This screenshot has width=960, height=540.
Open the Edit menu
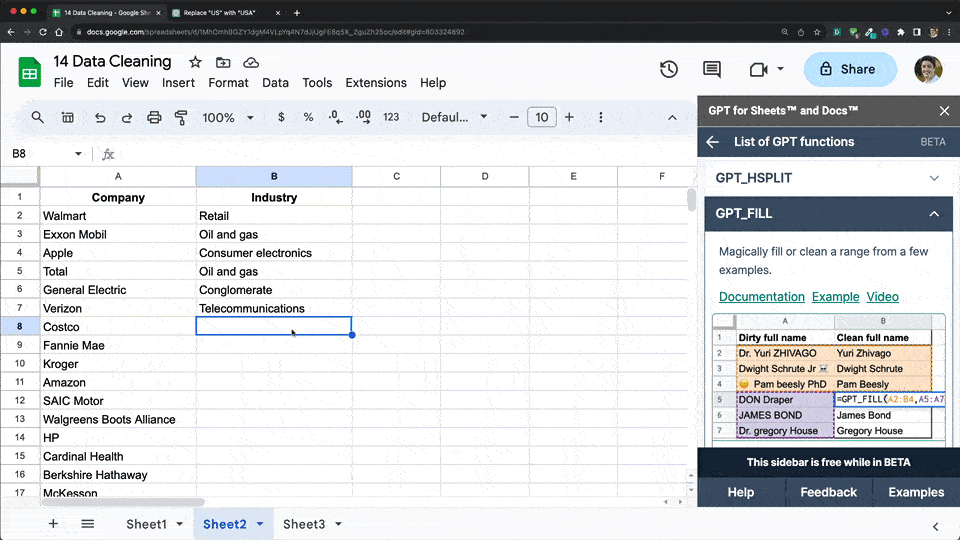97,83
